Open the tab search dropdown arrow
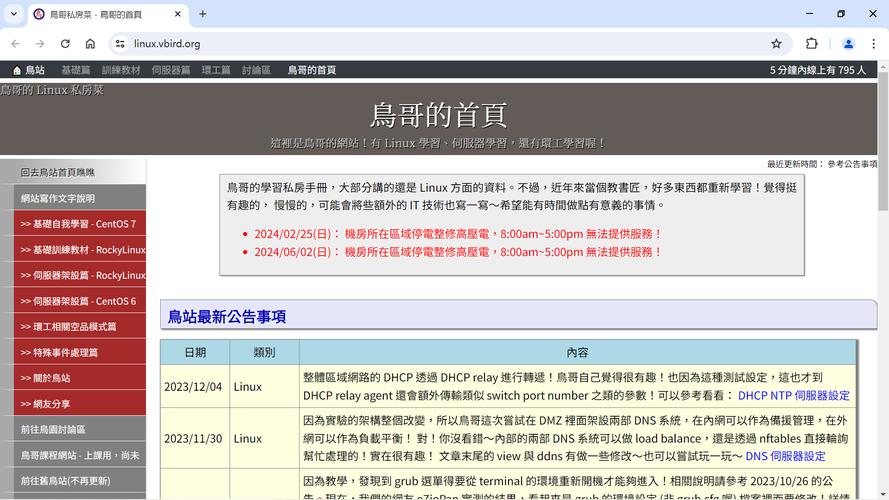 [x=14, y=14]
